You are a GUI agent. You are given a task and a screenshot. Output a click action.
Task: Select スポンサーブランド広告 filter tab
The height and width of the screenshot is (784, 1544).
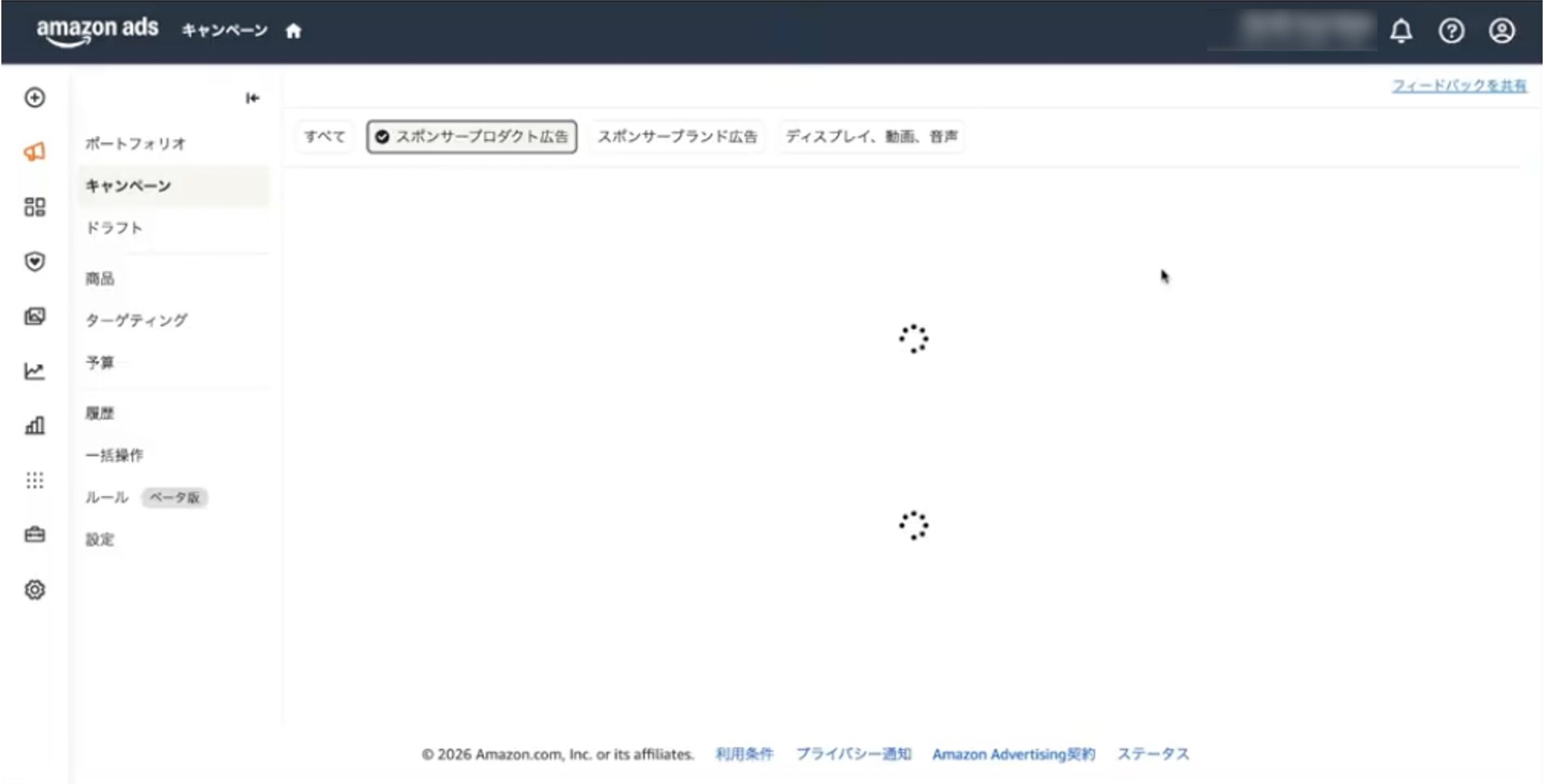(677, 136)
